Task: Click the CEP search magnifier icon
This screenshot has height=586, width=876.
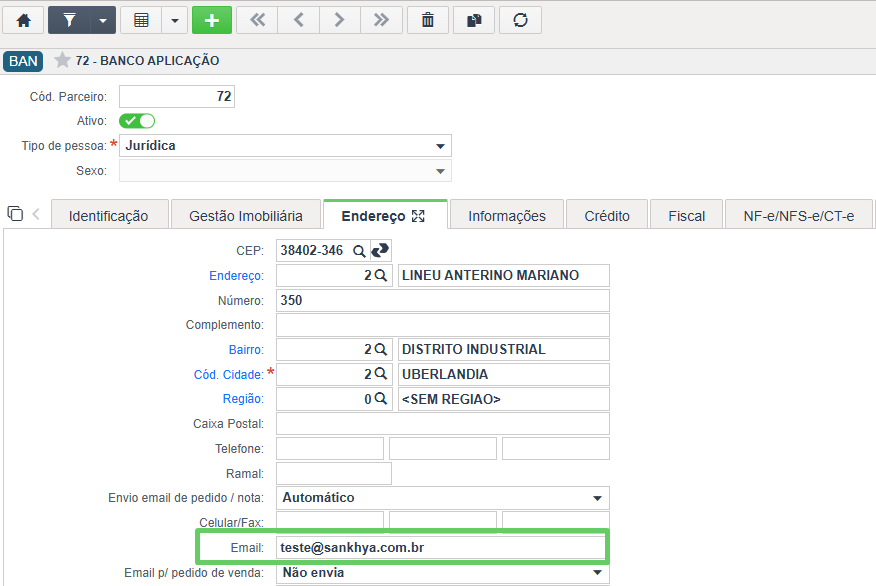Action: (x=359, y=249)
